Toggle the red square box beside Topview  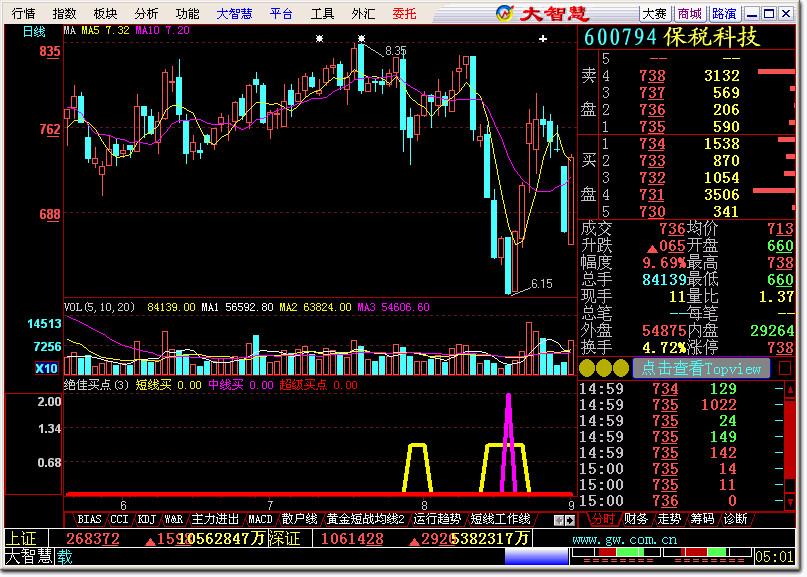click(x=785, y=368)
